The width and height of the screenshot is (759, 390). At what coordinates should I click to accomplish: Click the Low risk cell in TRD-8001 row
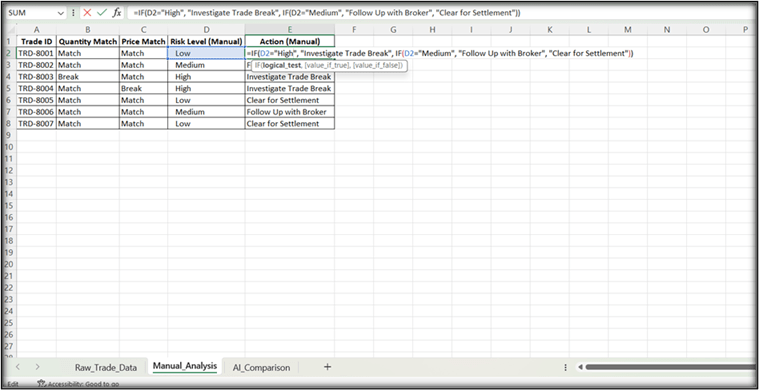tap(206, 53)
